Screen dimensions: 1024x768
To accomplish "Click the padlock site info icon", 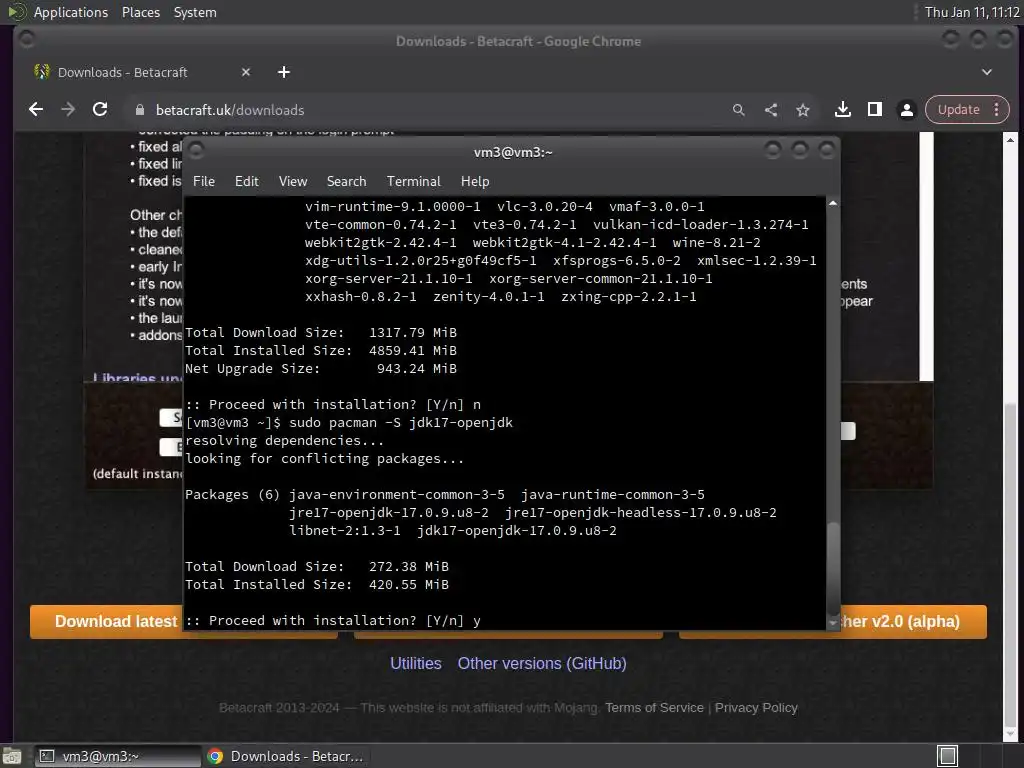I will (x=139, y=110).
